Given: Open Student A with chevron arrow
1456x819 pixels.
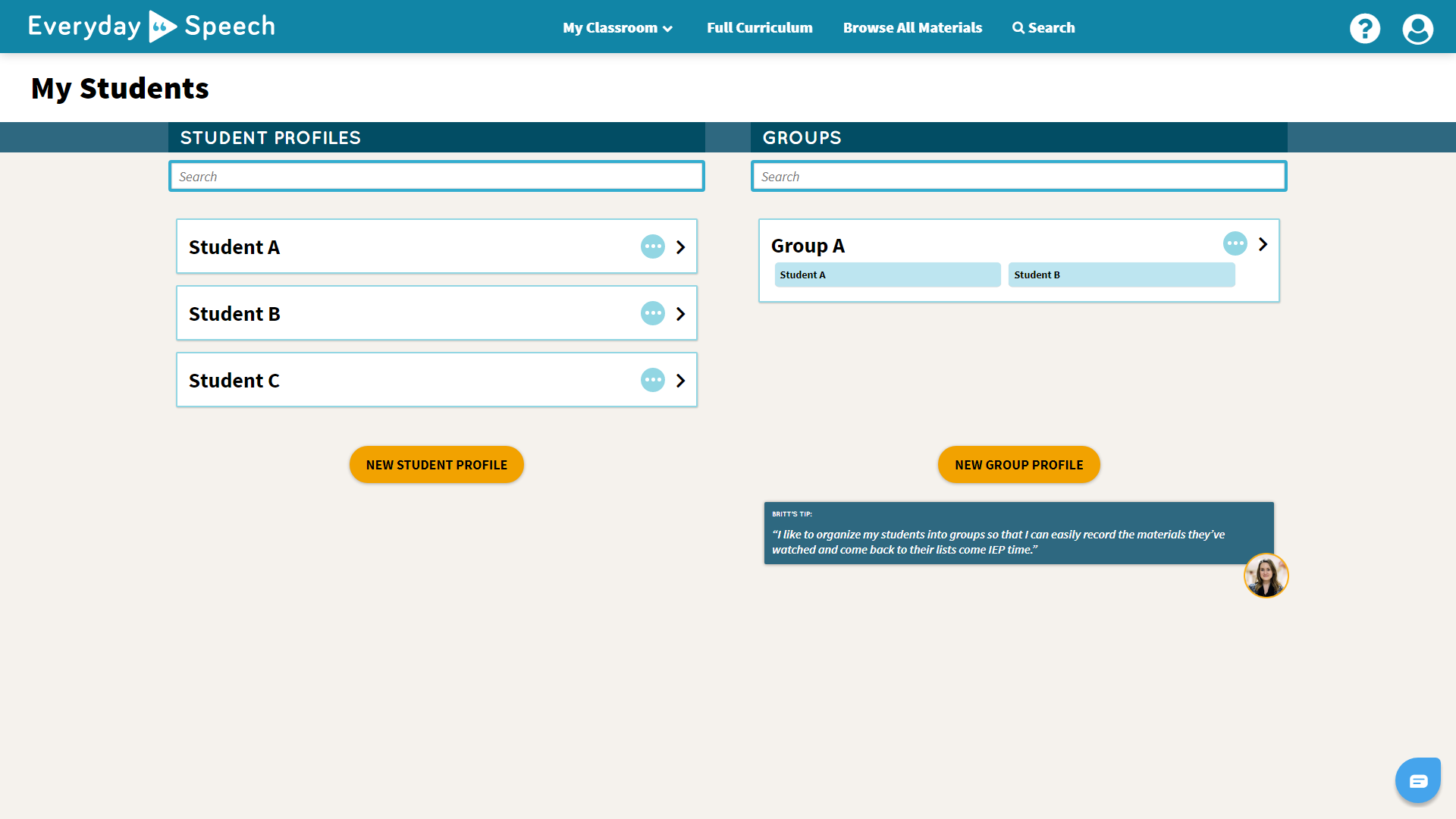Looking at the screenshot, I should coord(680,247).
